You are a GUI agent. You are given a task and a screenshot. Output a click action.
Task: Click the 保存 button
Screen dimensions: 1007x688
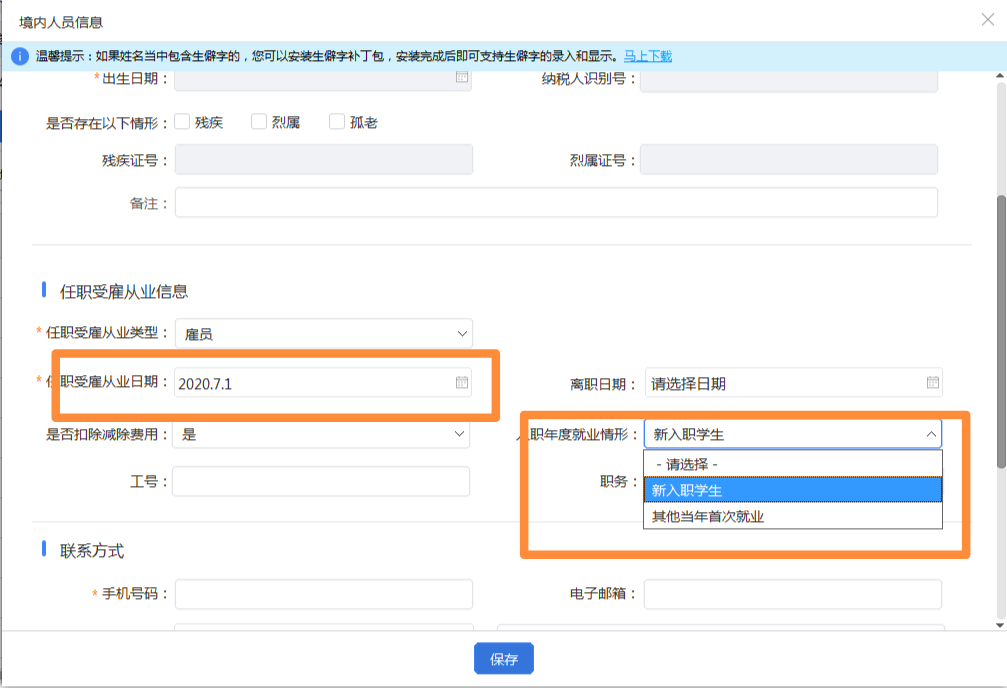coord(504,658)
